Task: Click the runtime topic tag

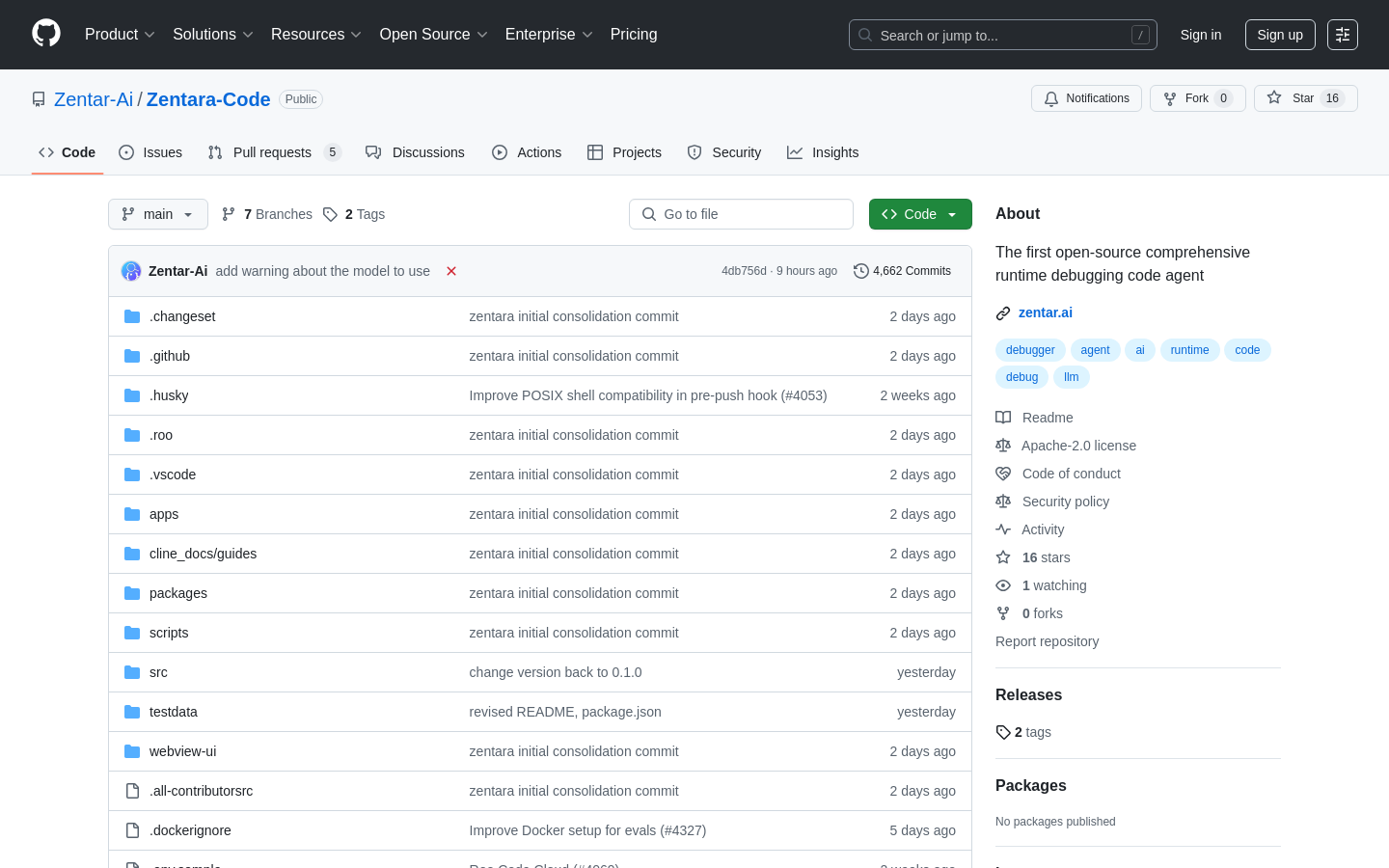Action: [x=1189, y=350]
